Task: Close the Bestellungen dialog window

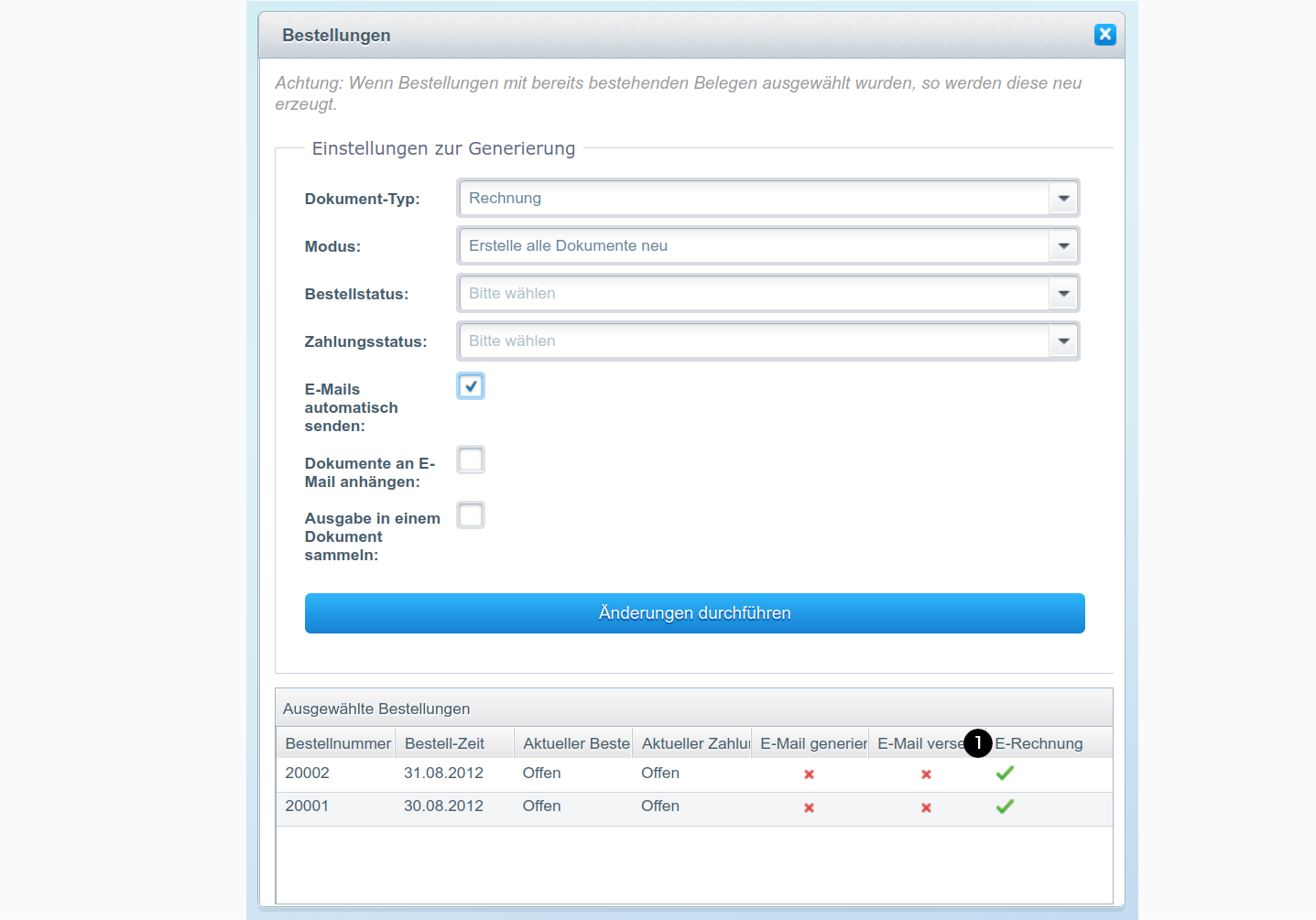Action: point(1104,35)
